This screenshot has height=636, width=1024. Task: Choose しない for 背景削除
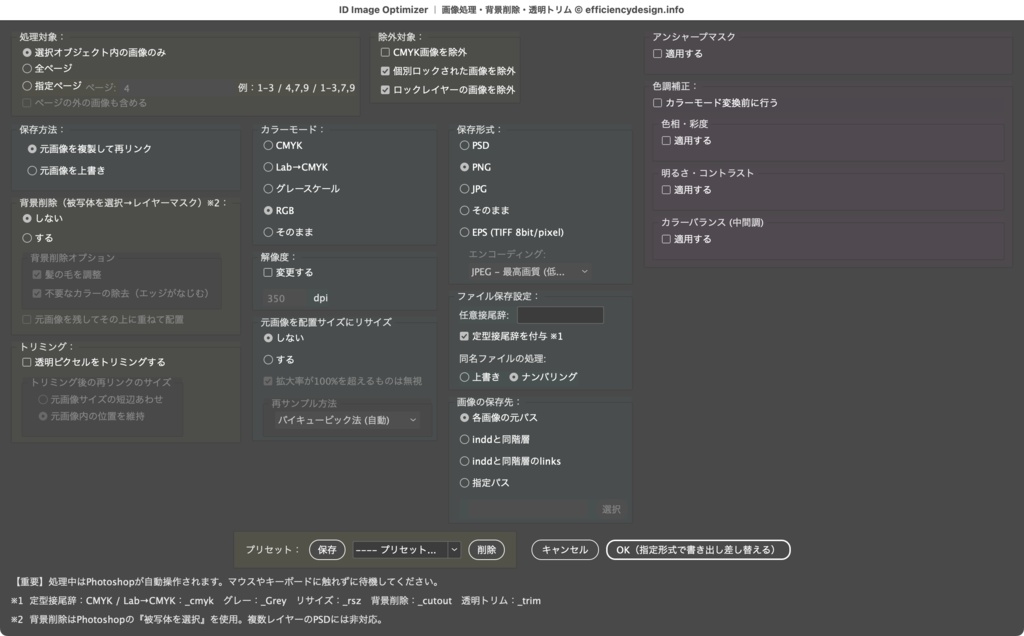[42, 218]
